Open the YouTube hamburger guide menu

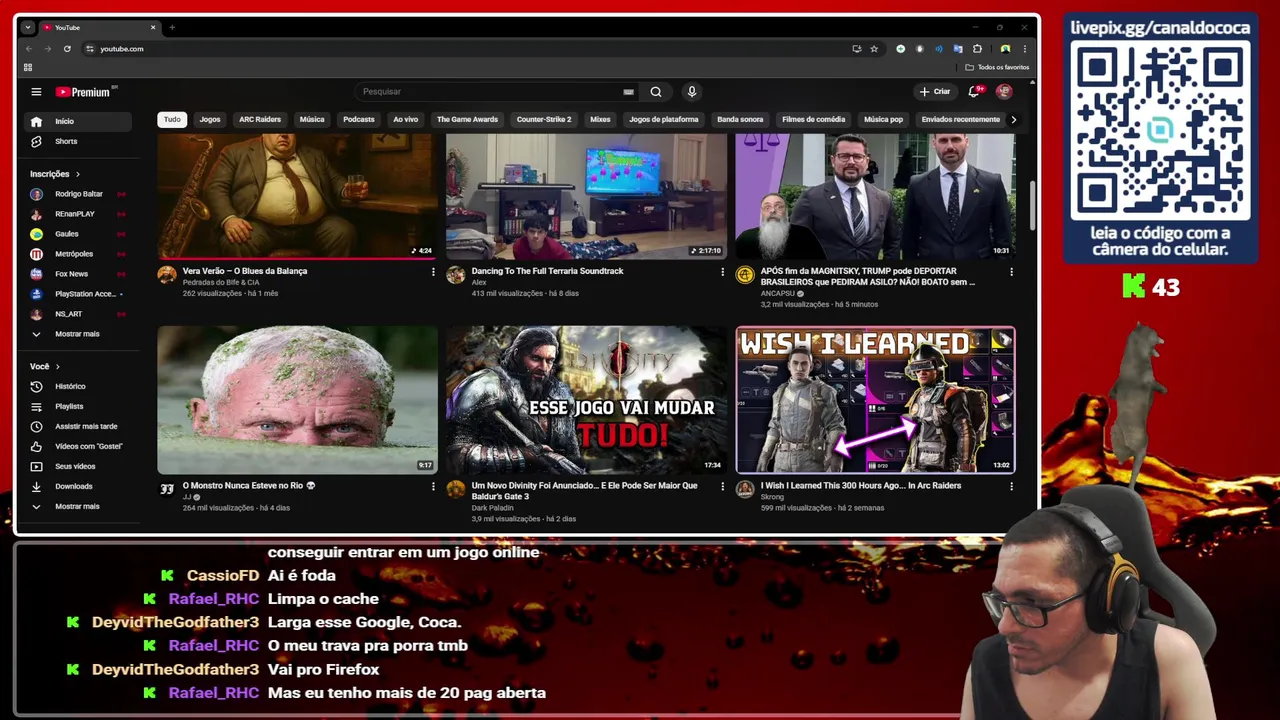tap(36, 92)
